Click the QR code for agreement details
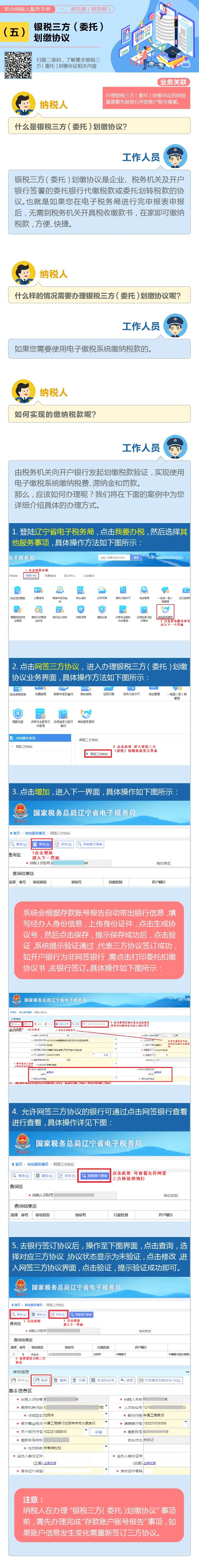 pyautogui.click(x=18, y=65)
